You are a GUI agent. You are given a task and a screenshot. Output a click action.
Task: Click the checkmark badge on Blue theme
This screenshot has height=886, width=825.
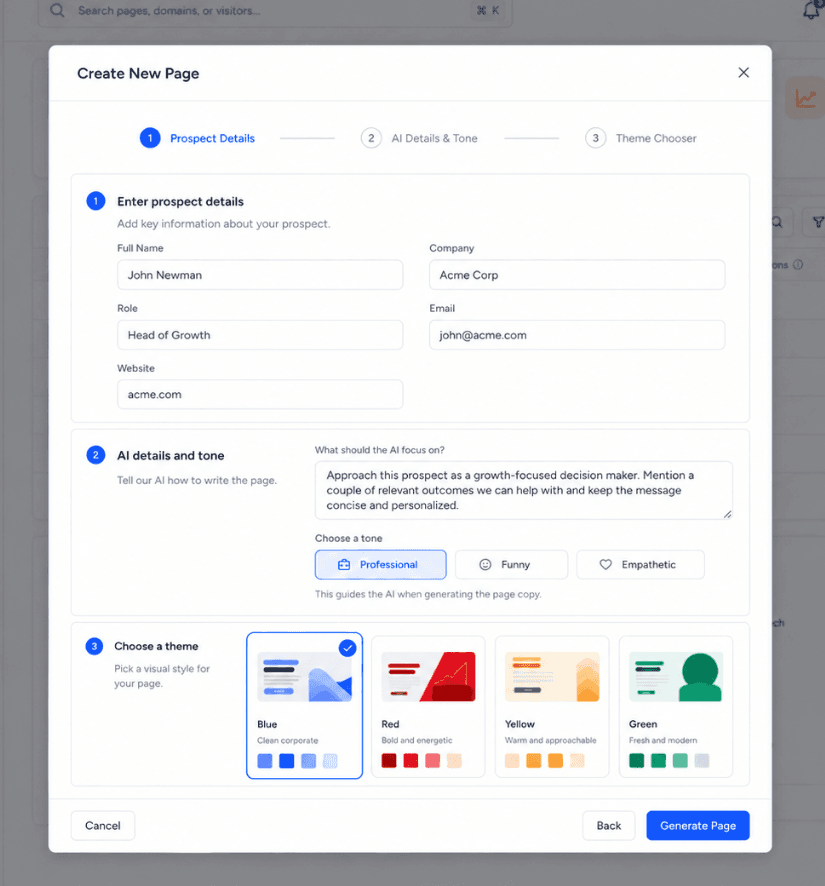point(348,648)
